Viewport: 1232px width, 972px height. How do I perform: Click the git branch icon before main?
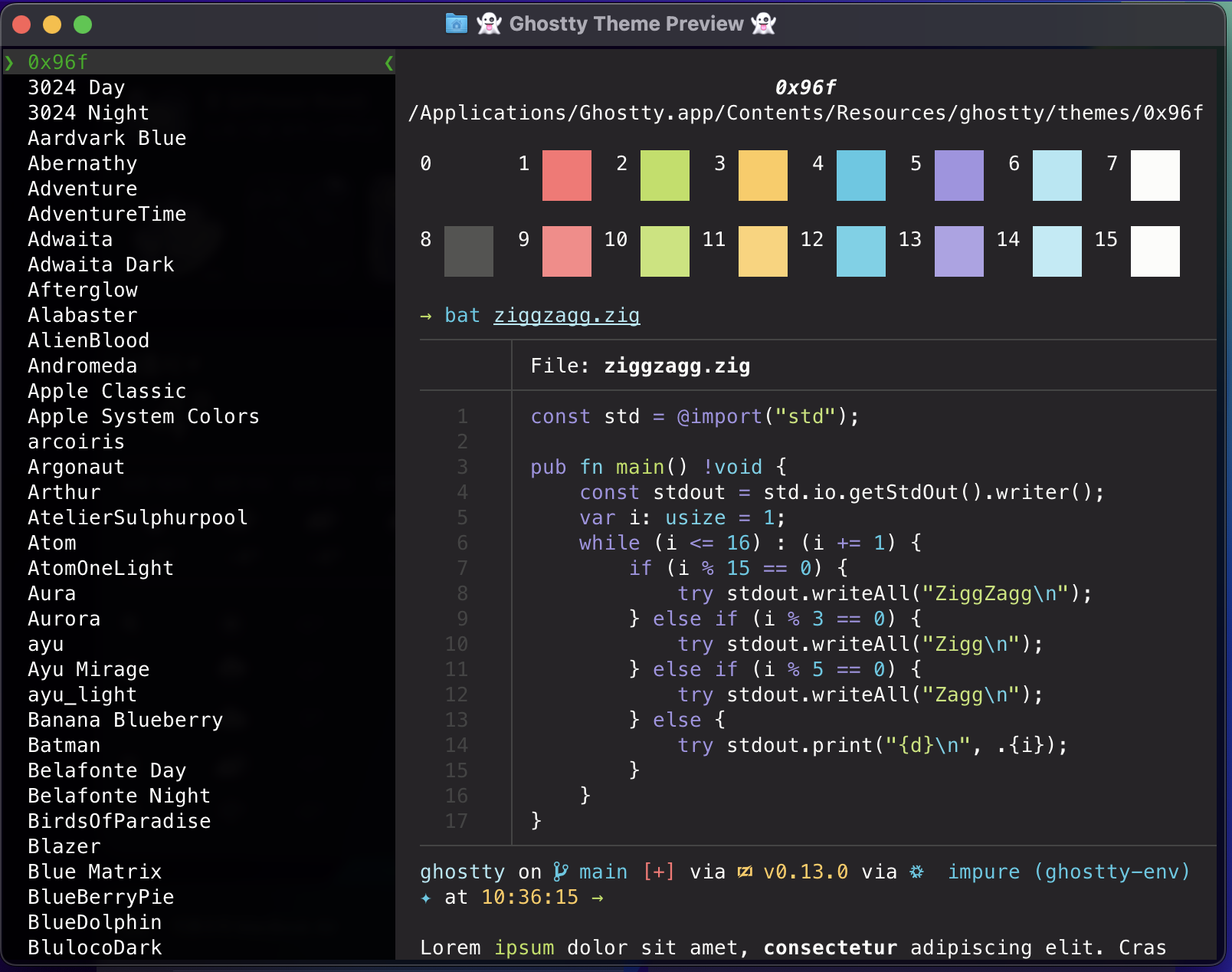coord(561,872)
